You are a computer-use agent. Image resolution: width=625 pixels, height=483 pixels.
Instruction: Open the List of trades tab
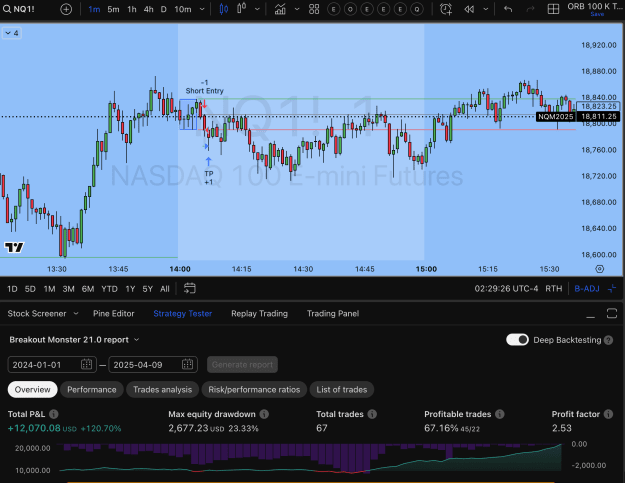[342, 389]
